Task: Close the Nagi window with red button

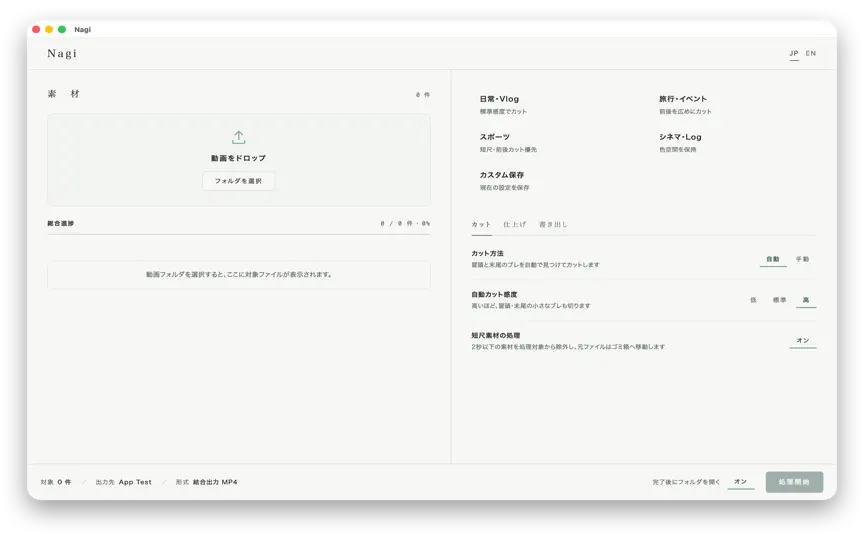Action: [x=36, y=29]
